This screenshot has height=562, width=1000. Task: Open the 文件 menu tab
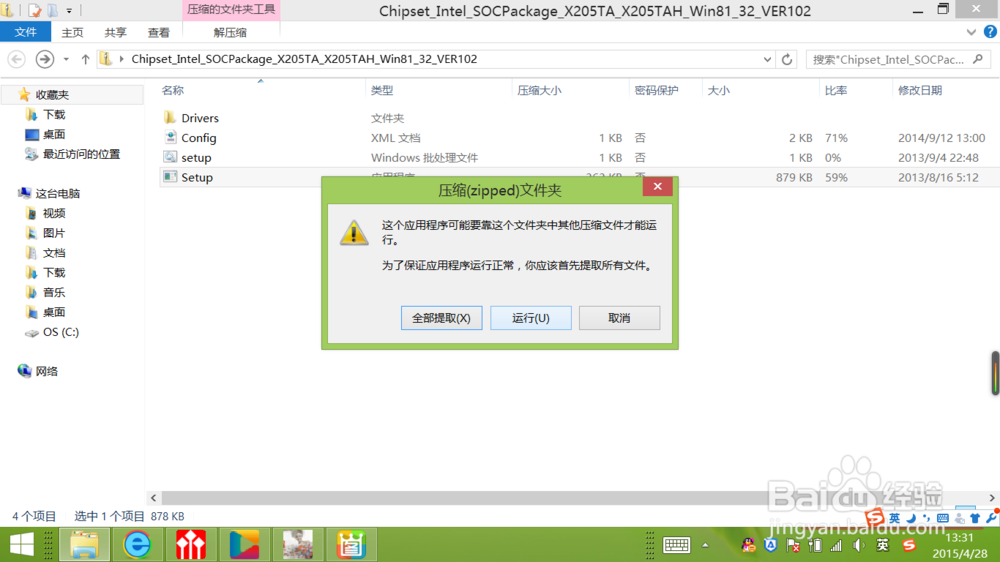[x=26, y=32]
